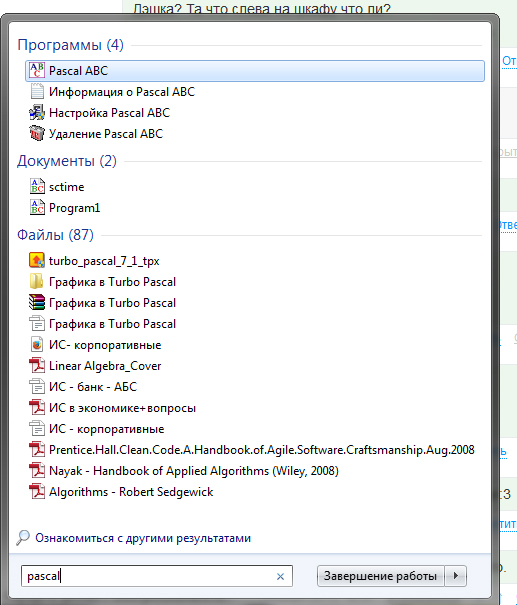Click the Документы (2) group header

[67, 161]
